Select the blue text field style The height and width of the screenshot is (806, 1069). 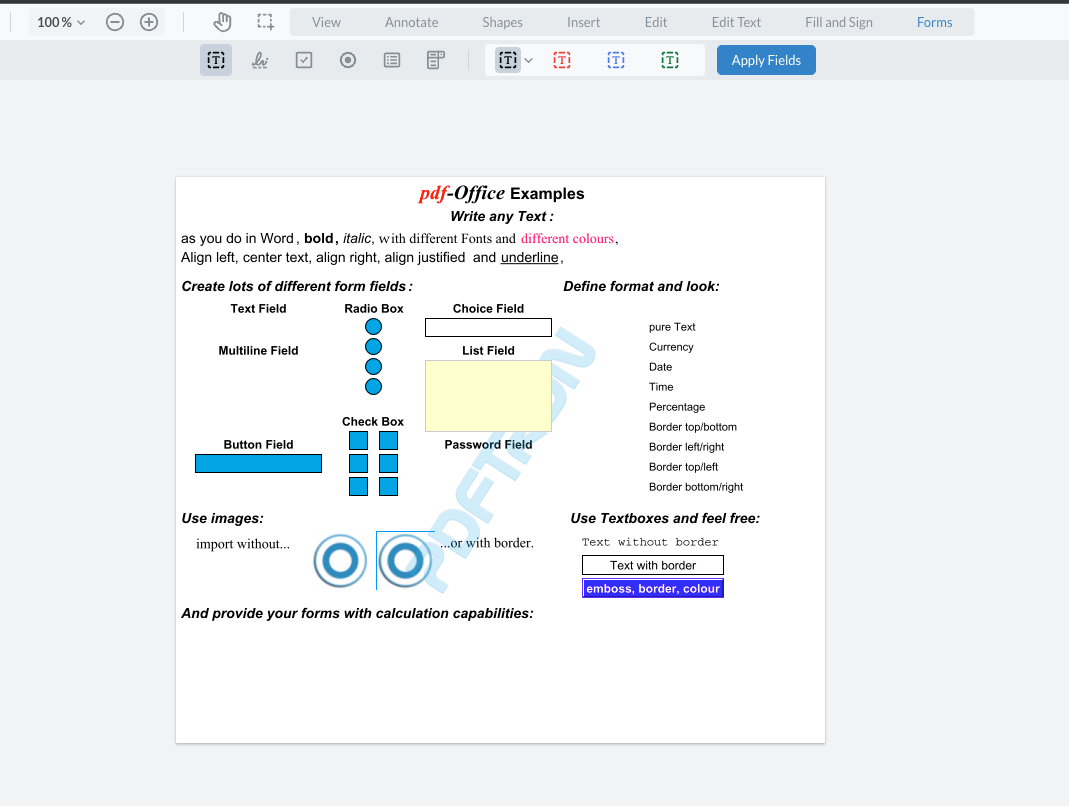(x=615, y=60)
